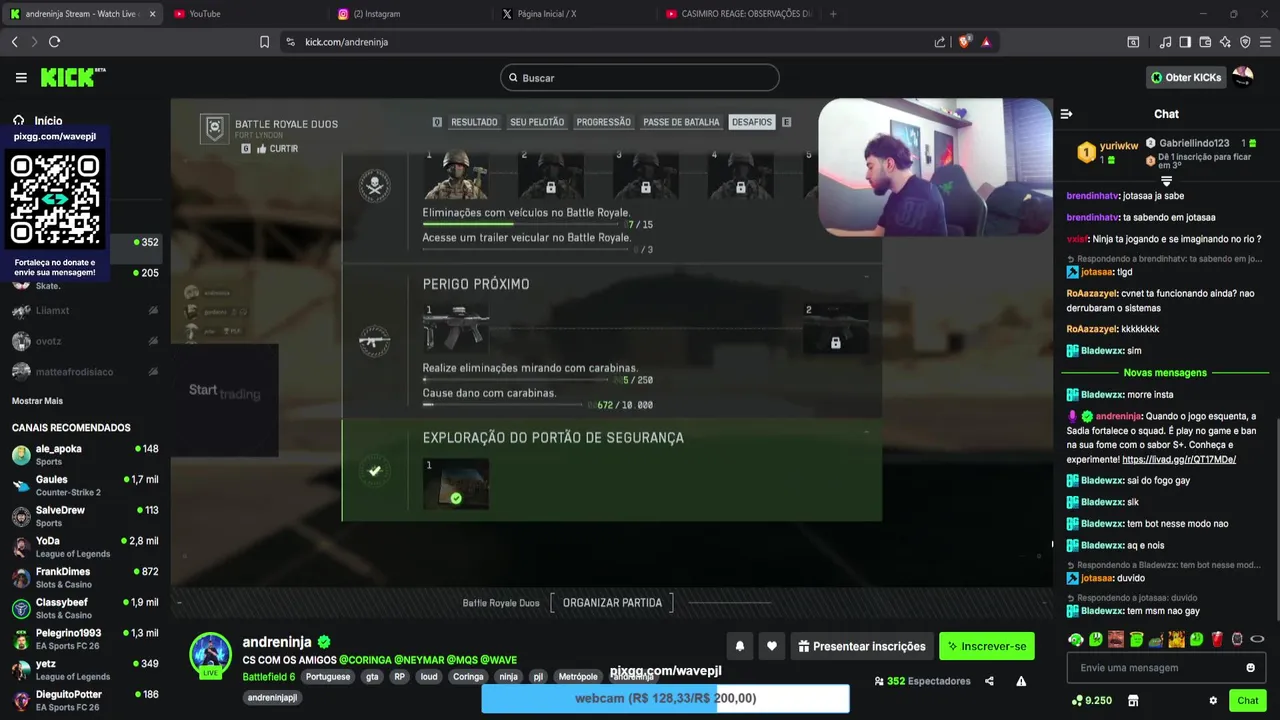Image resolution: width=1280 pixels, height=720 pixels.
Task: Click the KICK logo
Action: click(72, 77)
